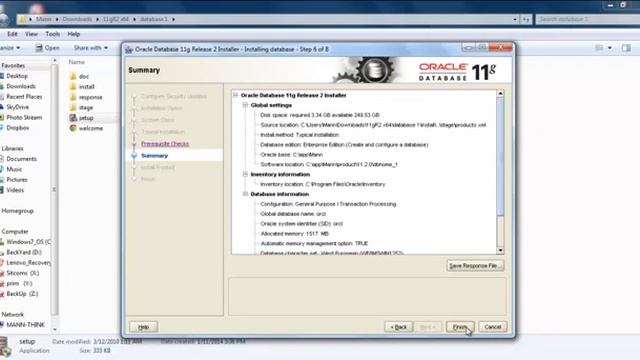
Task: Collapse the Database information node
Action: [245, 194]
